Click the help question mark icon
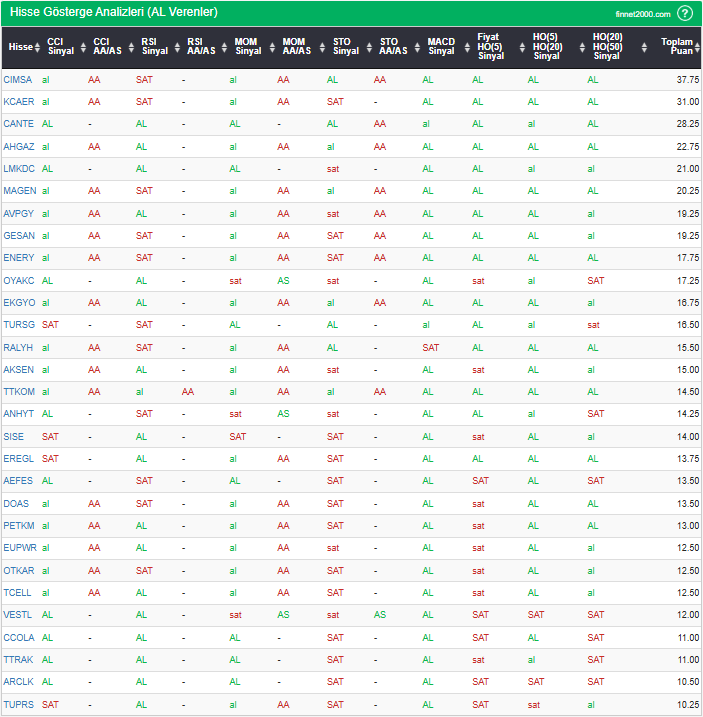The image size is (703, 717). [684, 13]
